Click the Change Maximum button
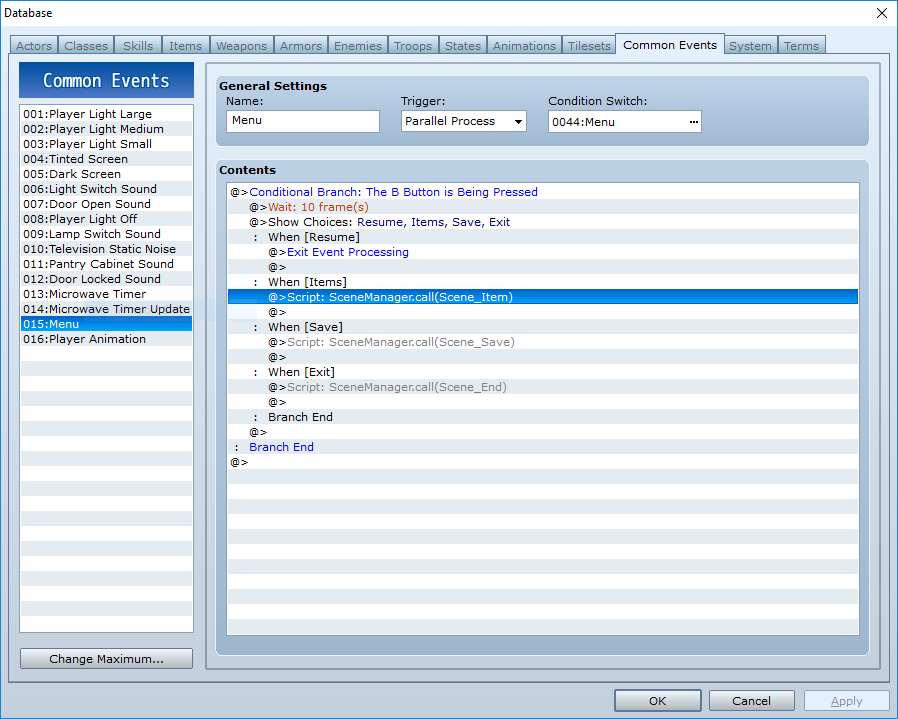 click(107, 659)
